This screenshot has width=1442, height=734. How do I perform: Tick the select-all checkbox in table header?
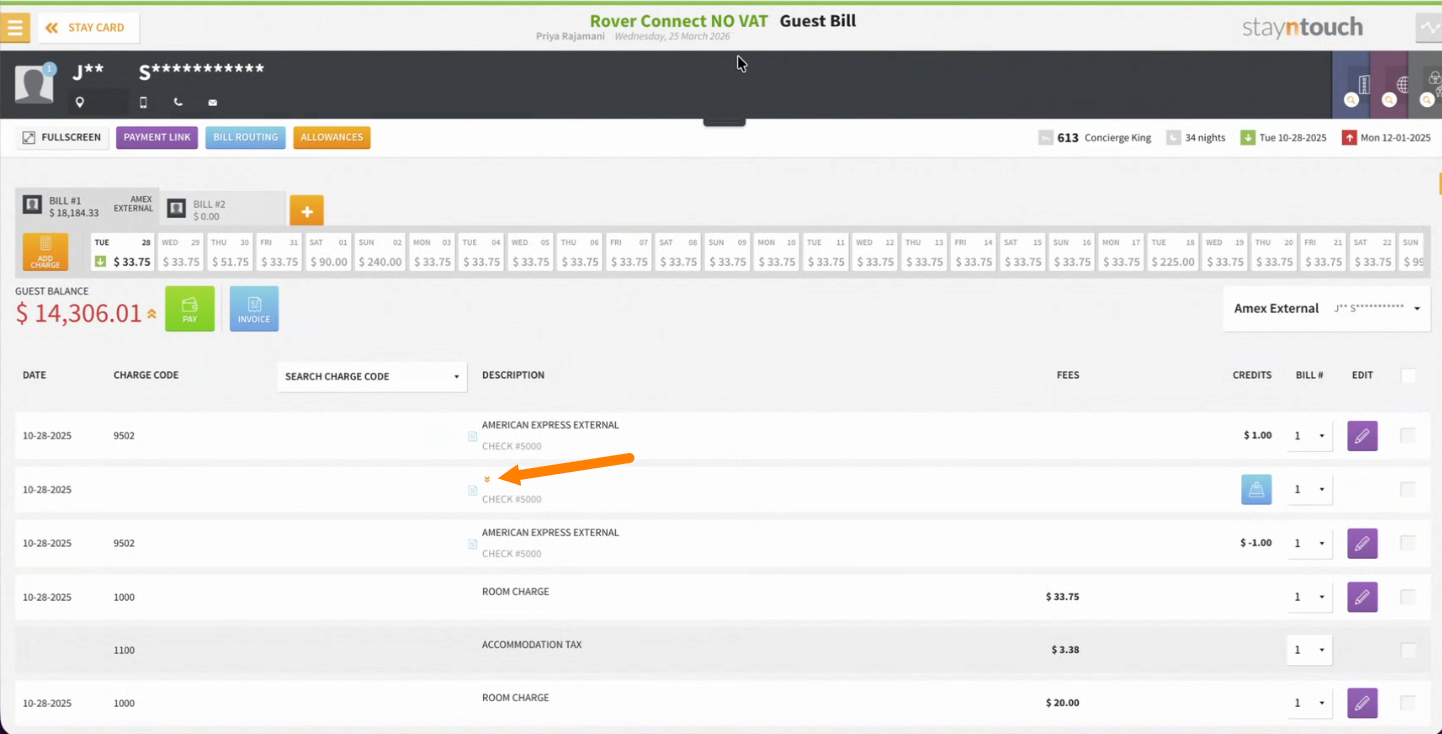pos(1408,376)
